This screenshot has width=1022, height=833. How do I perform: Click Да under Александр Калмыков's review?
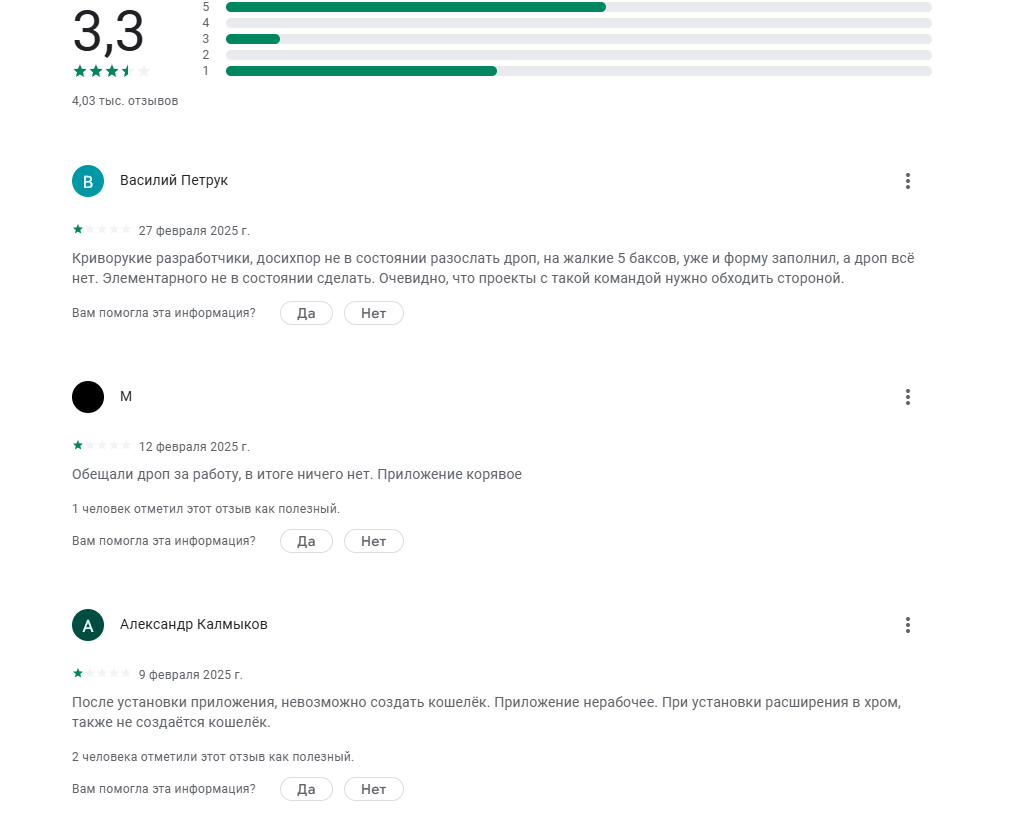click(306, 789)
